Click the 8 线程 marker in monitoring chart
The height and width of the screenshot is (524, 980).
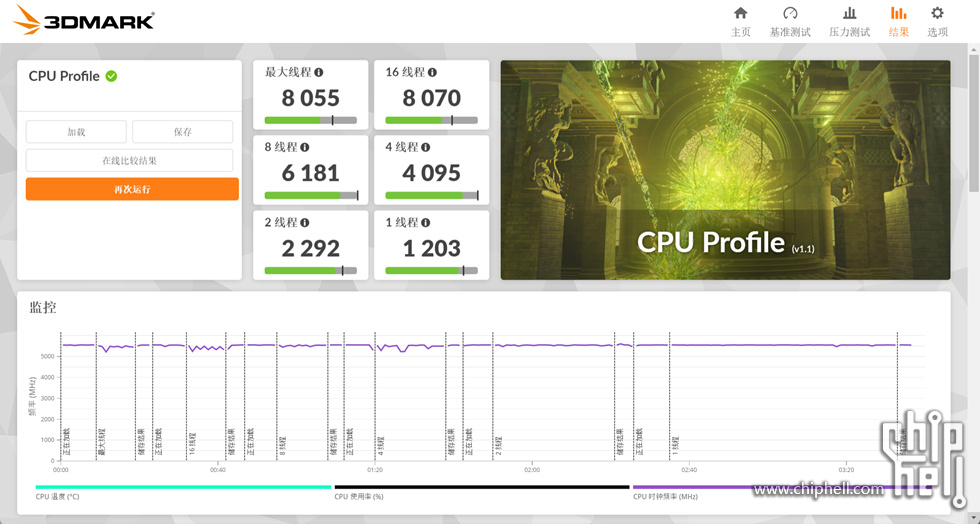click(282, 445)
